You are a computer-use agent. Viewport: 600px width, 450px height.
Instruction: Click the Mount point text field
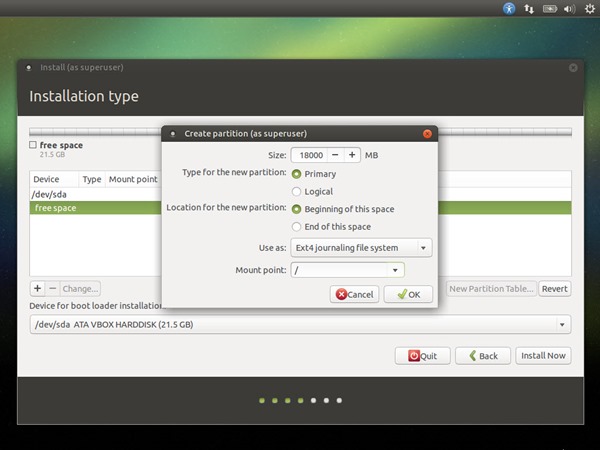pyautogui.click(x=340, y=270)
